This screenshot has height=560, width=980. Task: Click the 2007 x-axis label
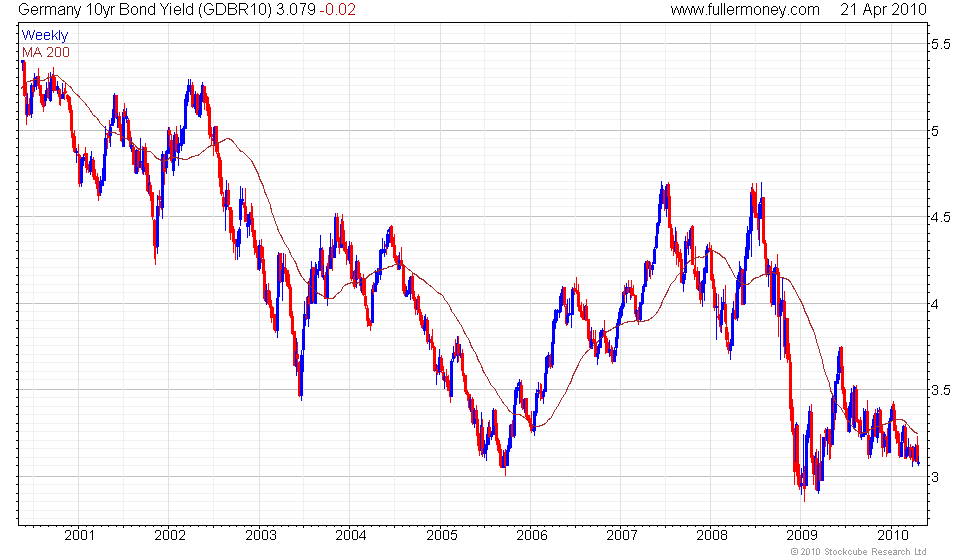coord(622,535)
